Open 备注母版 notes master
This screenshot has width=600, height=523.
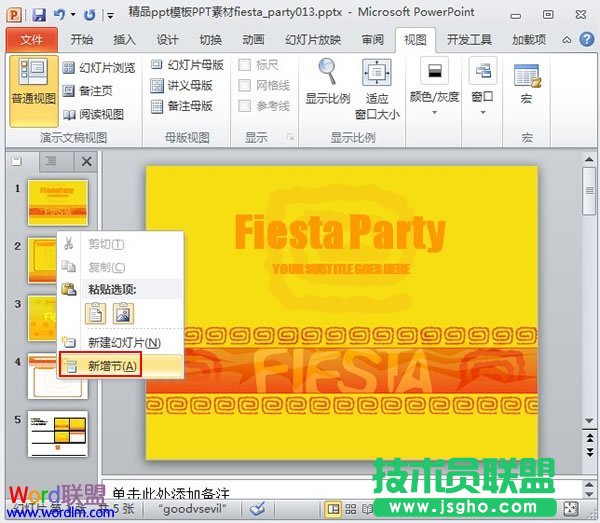[182, 106]
